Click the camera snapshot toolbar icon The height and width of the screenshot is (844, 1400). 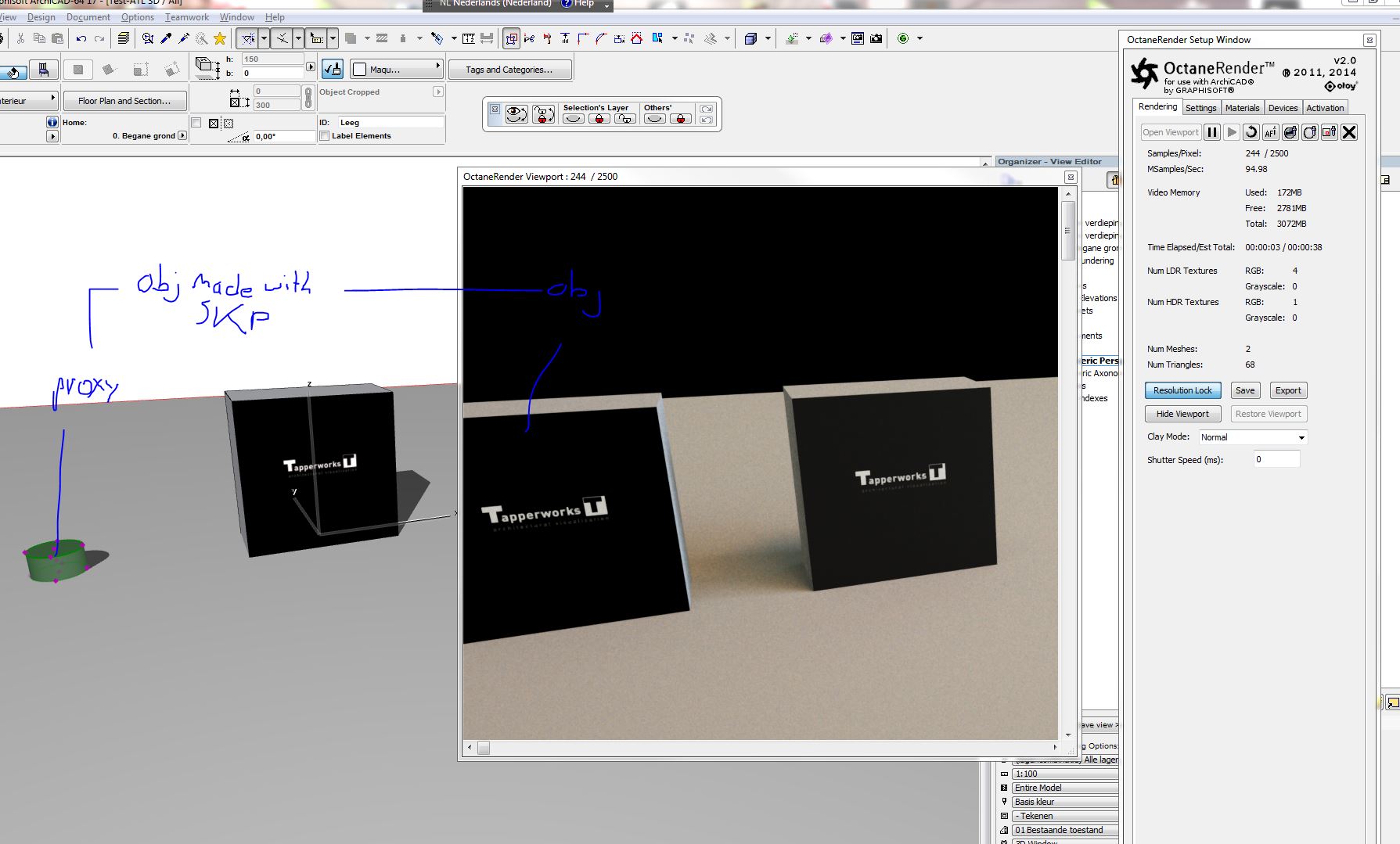[876, 38]
